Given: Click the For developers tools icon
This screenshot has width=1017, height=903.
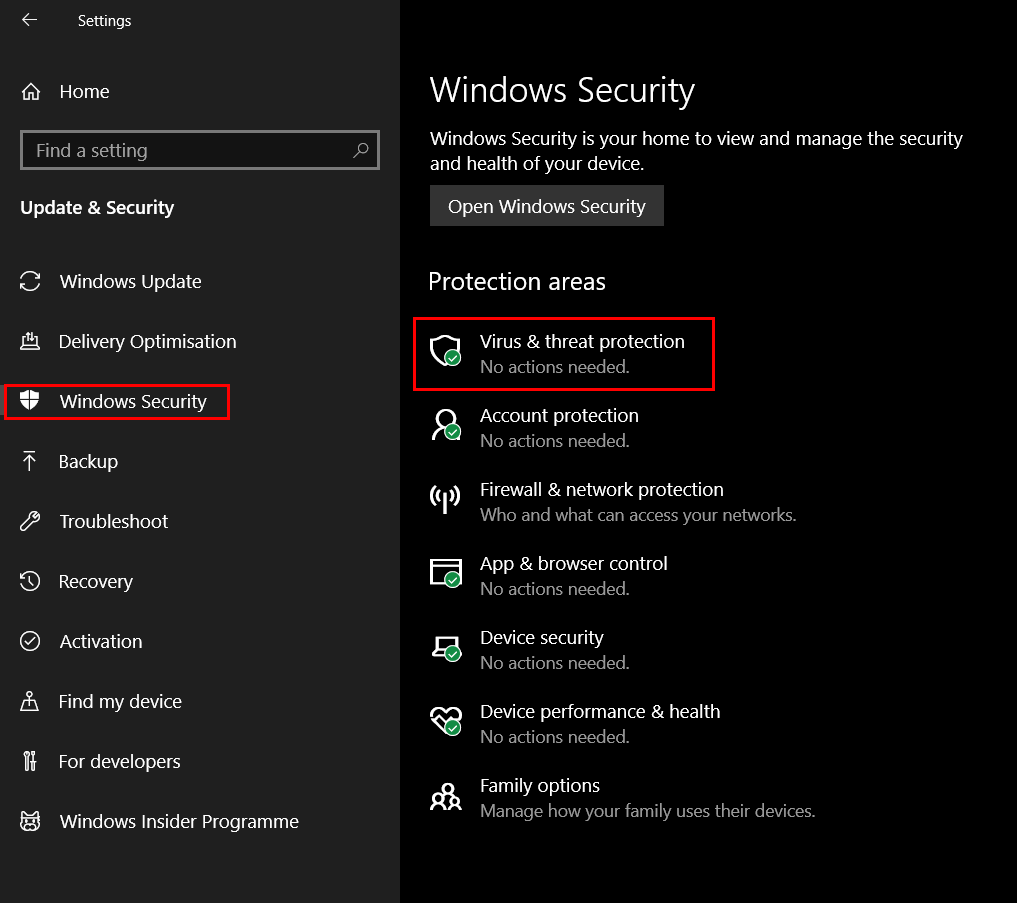Looking at the screenshot, I should point(29,761).
